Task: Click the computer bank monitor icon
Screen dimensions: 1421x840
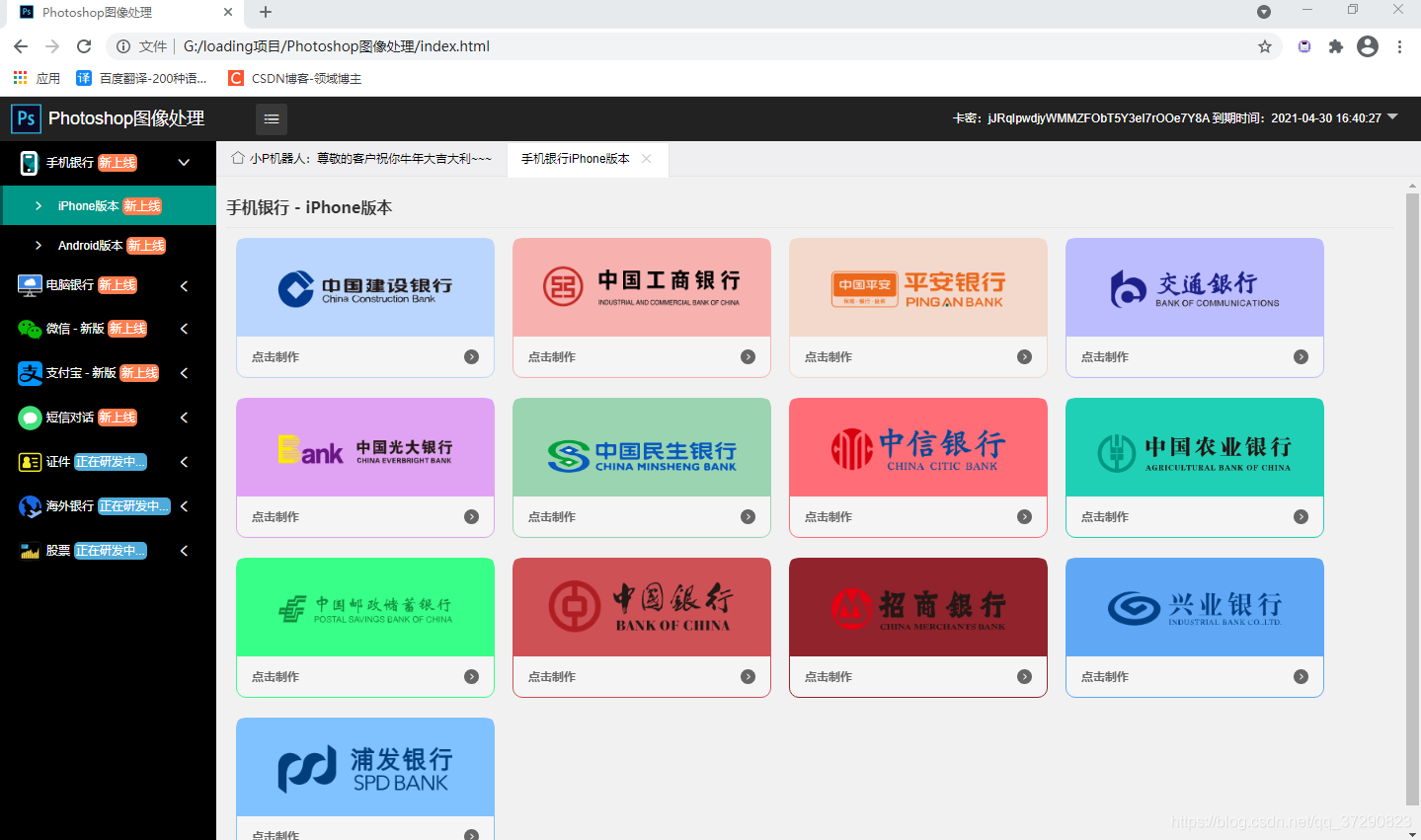Action: (x=30, y=285)
